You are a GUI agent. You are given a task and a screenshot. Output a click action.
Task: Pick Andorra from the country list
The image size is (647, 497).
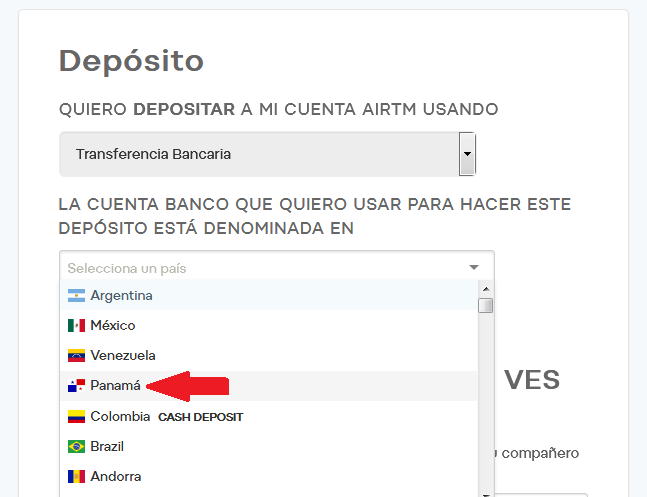pyautogui.click(x=269, y=476)
